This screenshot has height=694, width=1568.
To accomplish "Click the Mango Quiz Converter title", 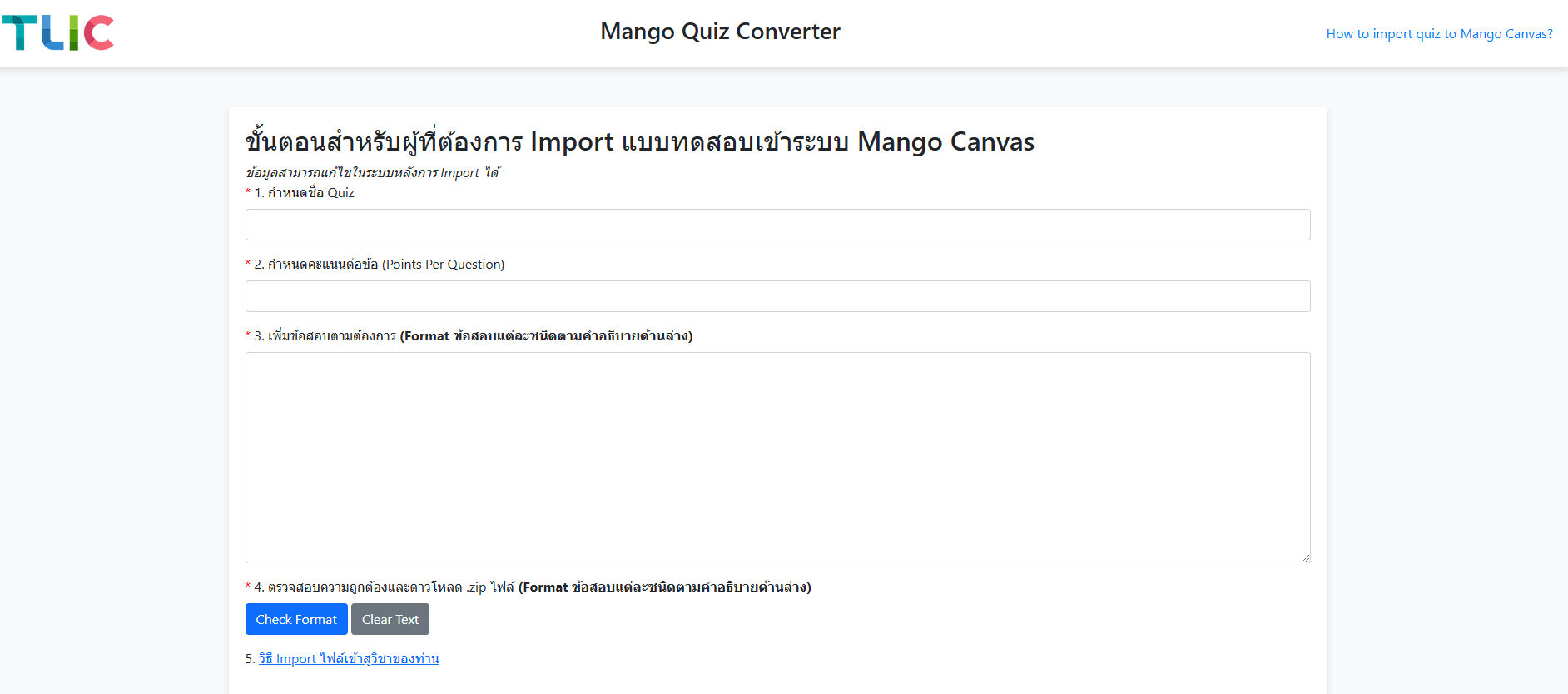I will [720, 32].
